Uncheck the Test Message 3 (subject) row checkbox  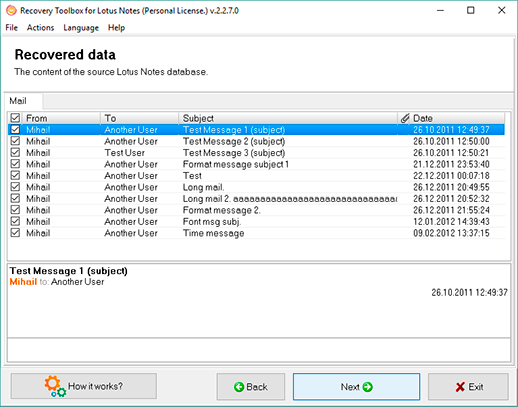pos(15,152)
